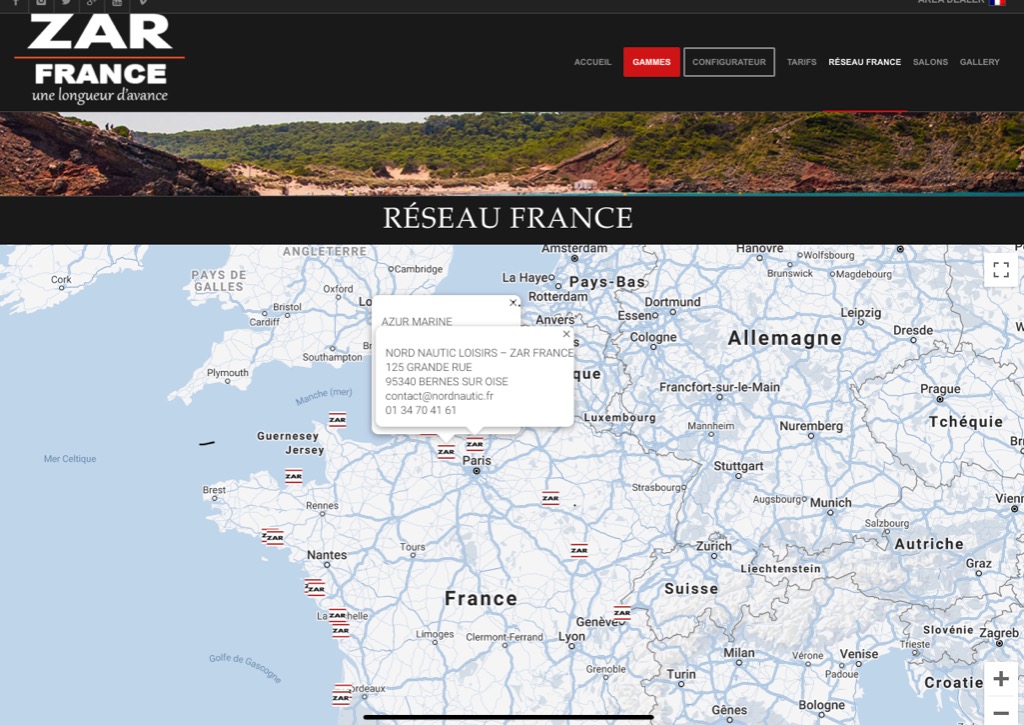
Task: Open the Twitter social icon
Action: pyautogui.click(x=66, y=3)
